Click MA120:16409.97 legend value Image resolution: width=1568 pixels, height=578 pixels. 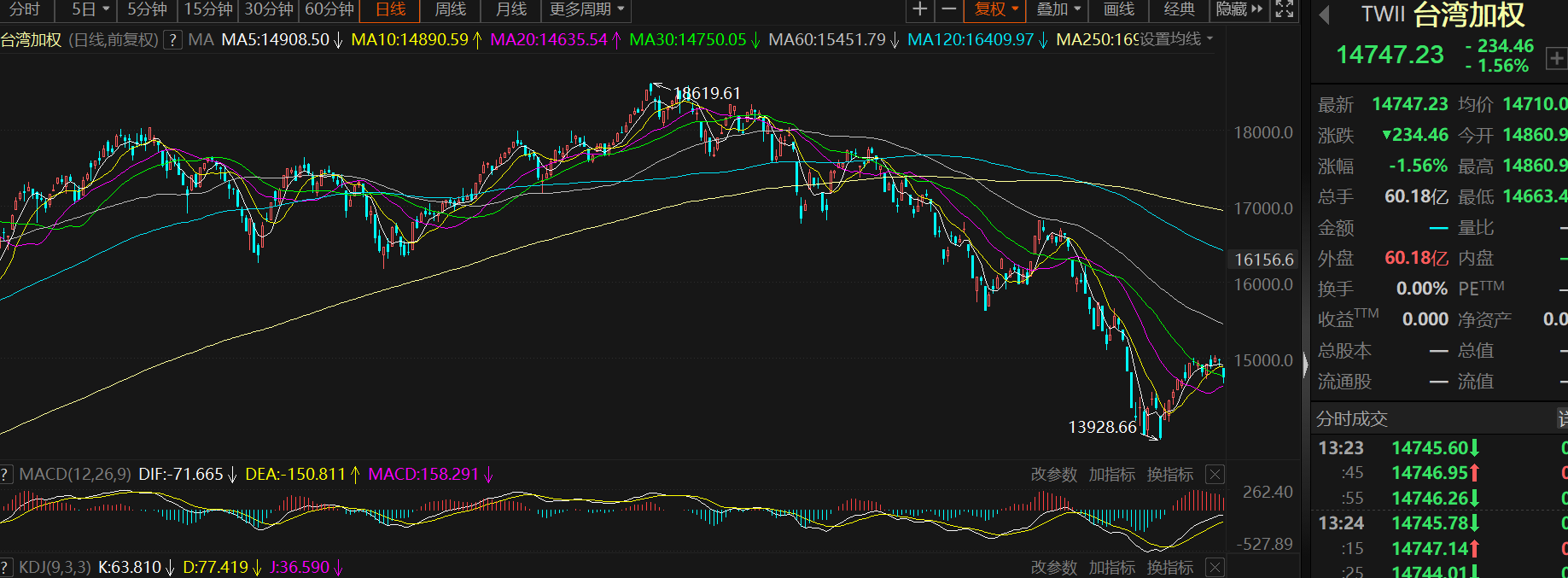click(971, 40)
